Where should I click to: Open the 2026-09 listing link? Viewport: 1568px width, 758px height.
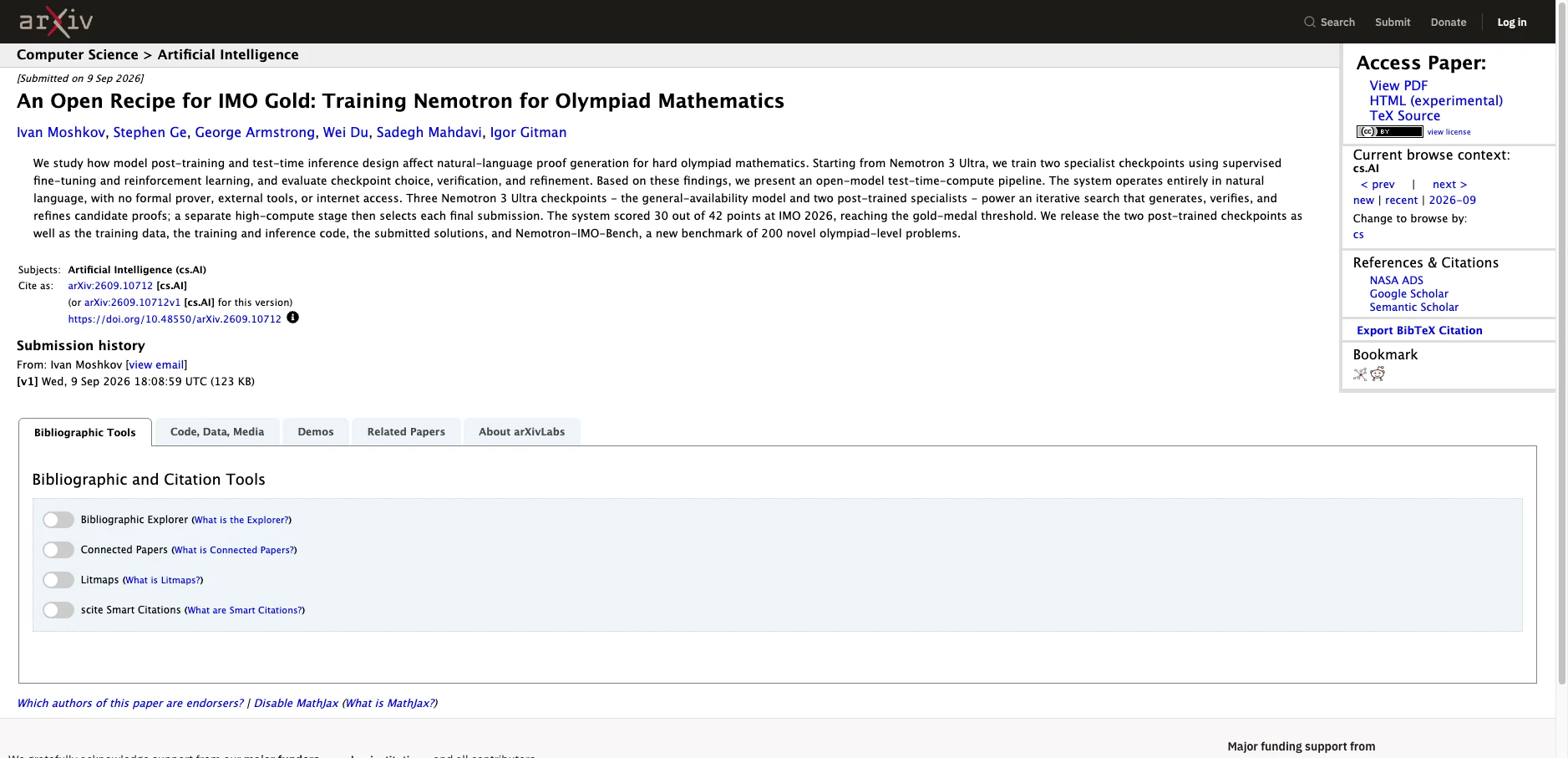pyautogui.click(x=1452, y=201)
